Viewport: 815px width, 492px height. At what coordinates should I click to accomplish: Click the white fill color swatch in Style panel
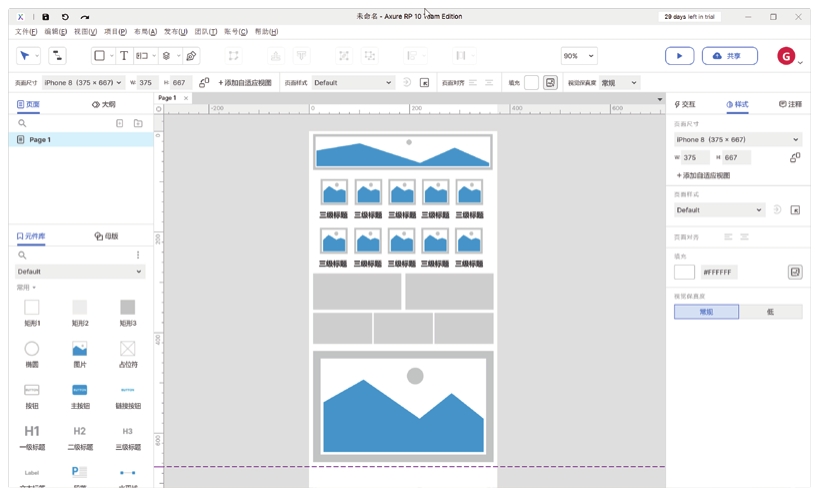684,272
